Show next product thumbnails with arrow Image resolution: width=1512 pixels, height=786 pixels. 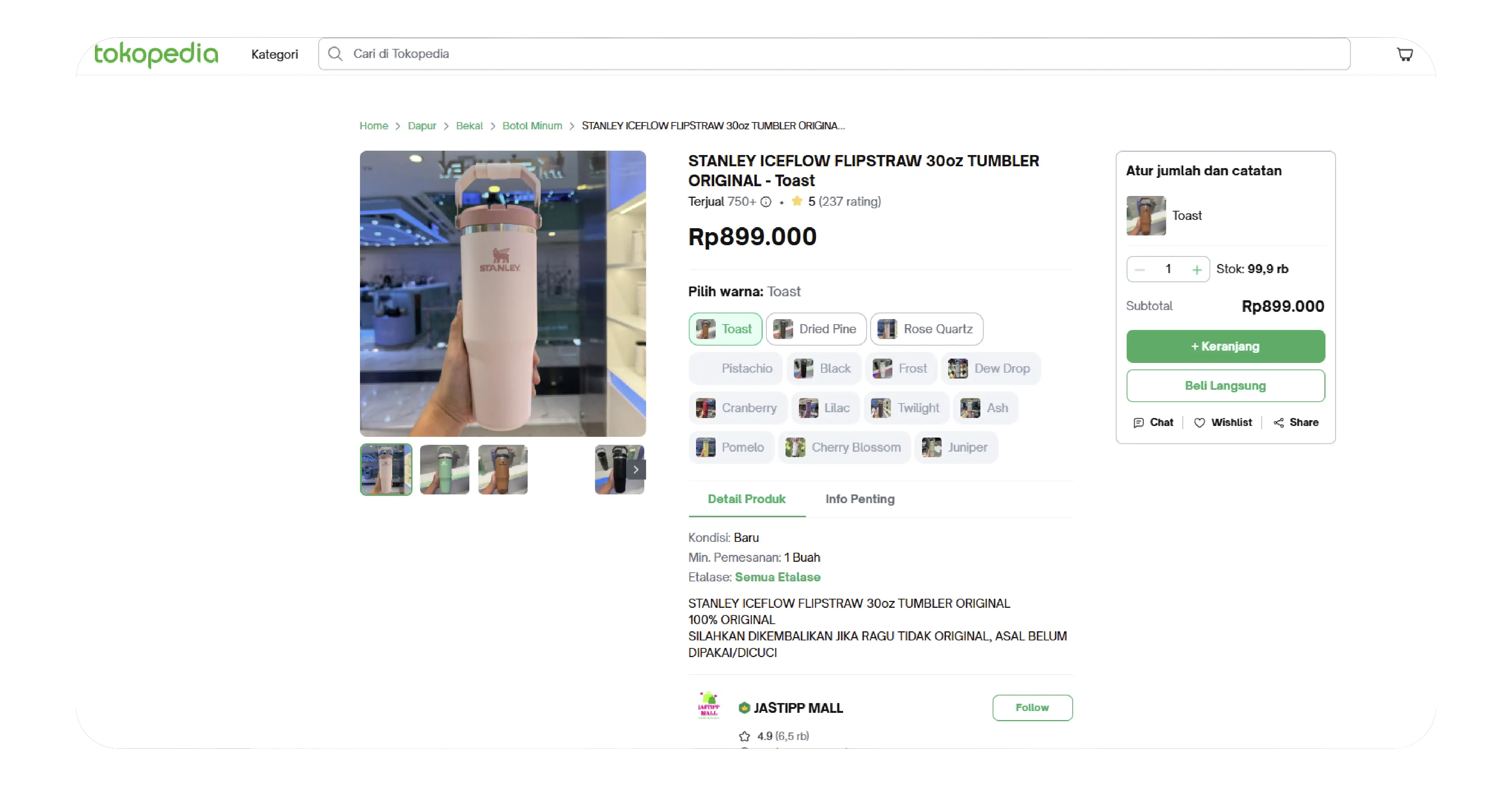point(636,469)
